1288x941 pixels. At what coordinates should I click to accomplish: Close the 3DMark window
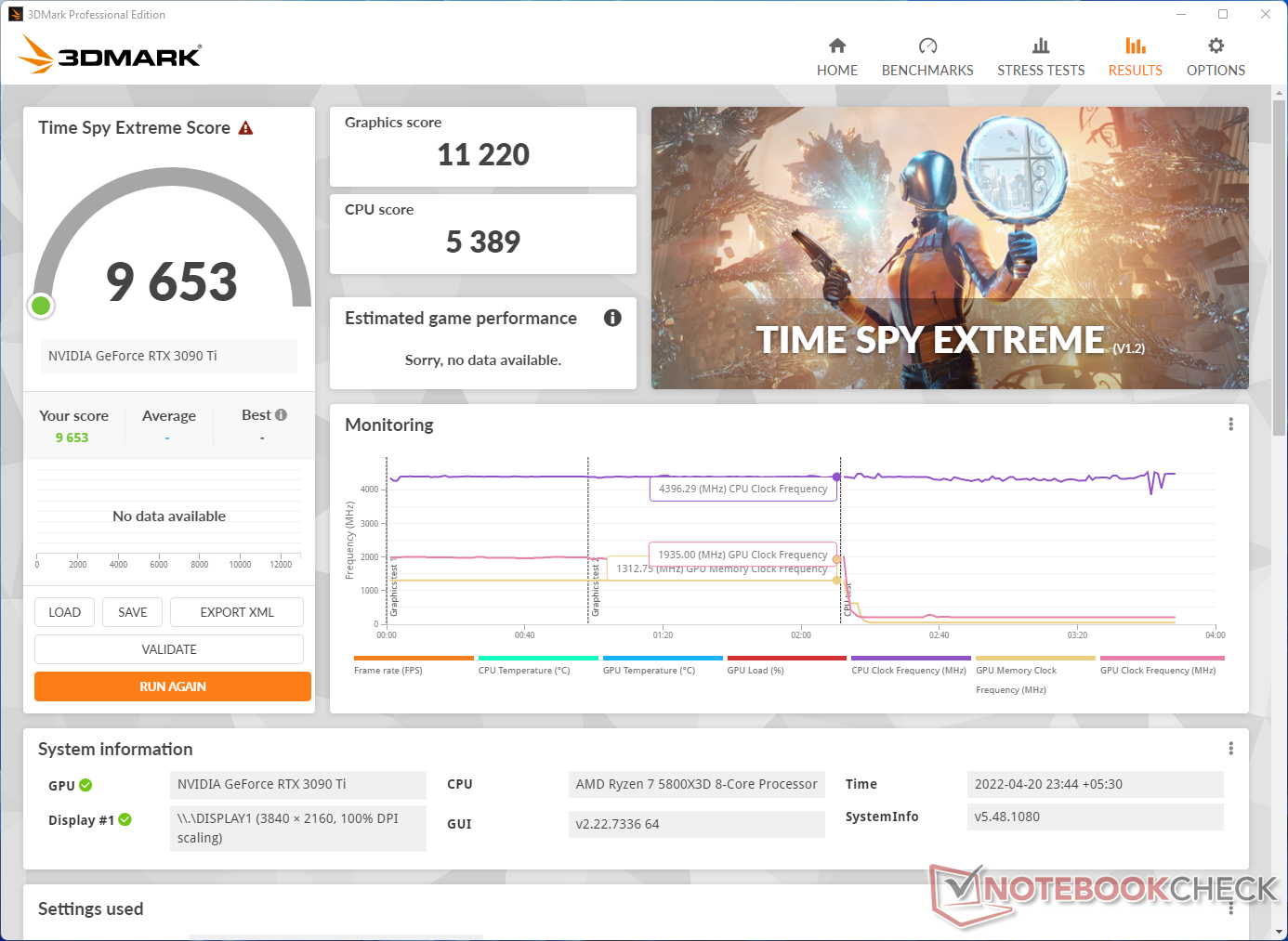point(1266,14)
